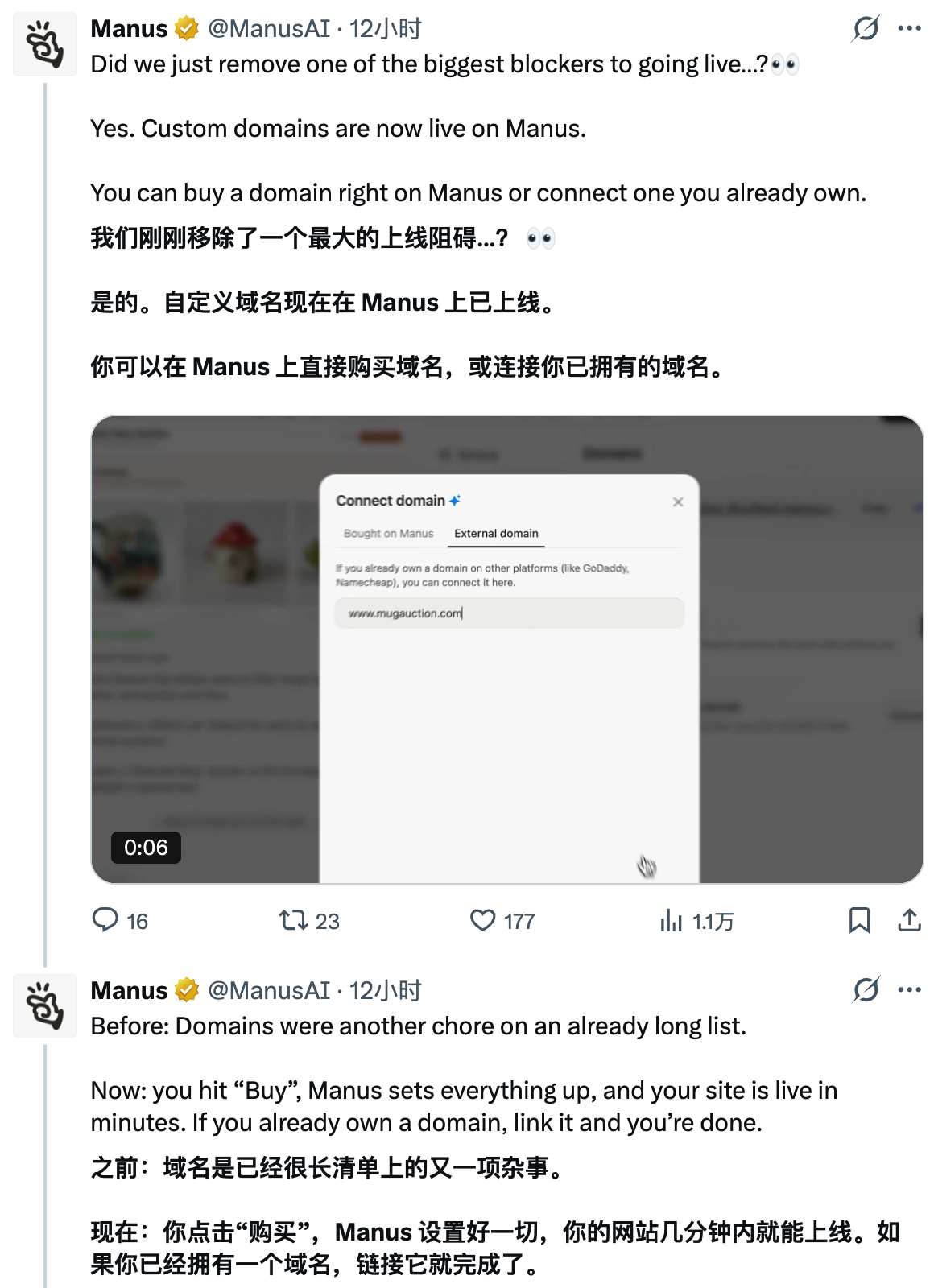
Task: Like the first Manus tweet
Action: 483,920
